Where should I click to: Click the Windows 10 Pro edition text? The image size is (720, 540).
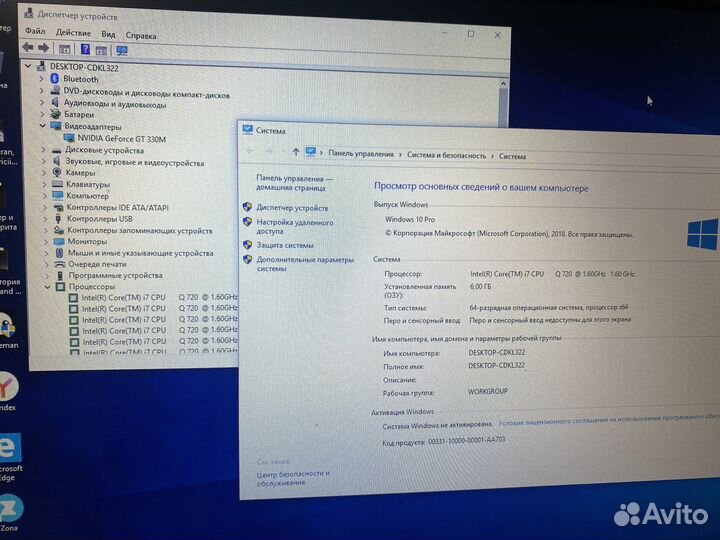coord(410,219)
